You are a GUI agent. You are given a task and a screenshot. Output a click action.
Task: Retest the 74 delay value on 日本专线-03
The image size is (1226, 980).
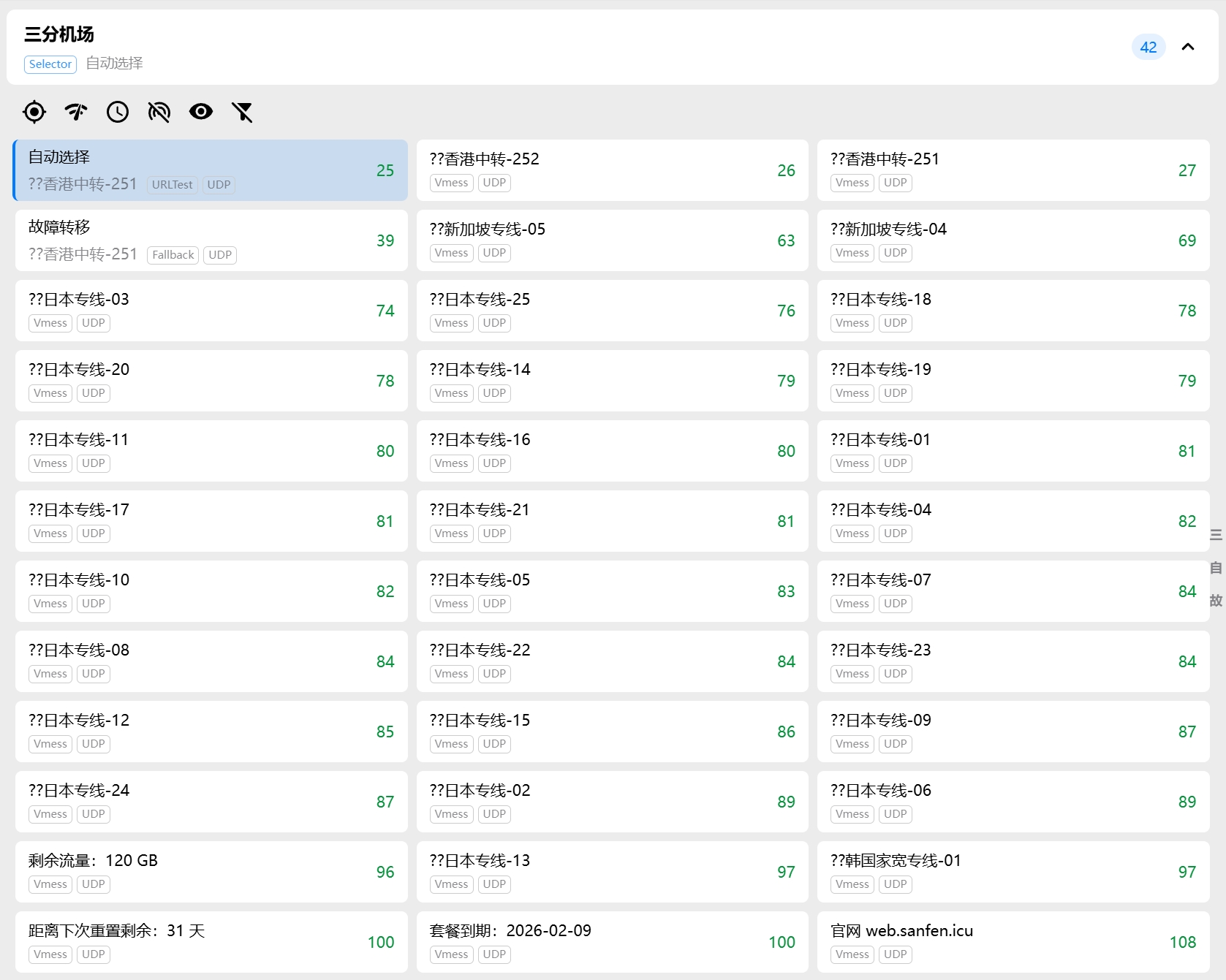click(x=385, y=311)
